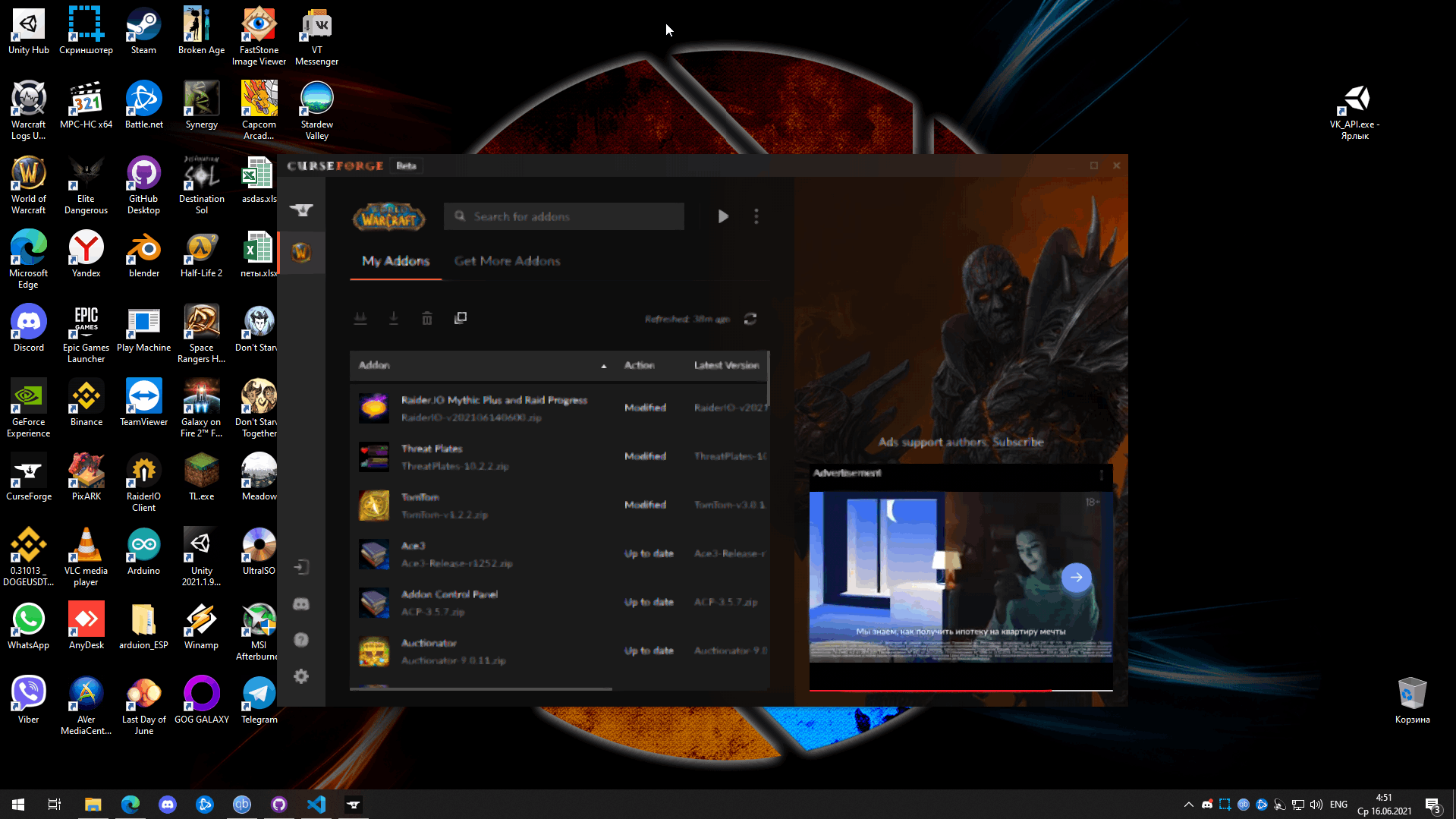Screen dimensions: 1456x819
Task: Sort by the Addon column header
Action: 374,365
